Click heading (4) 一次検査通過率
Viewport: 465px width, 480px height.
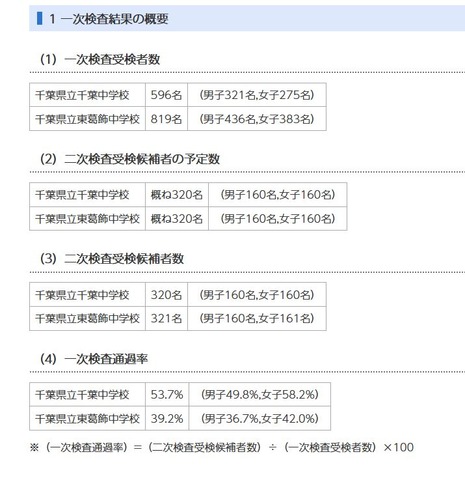click(x=94, y=359)
